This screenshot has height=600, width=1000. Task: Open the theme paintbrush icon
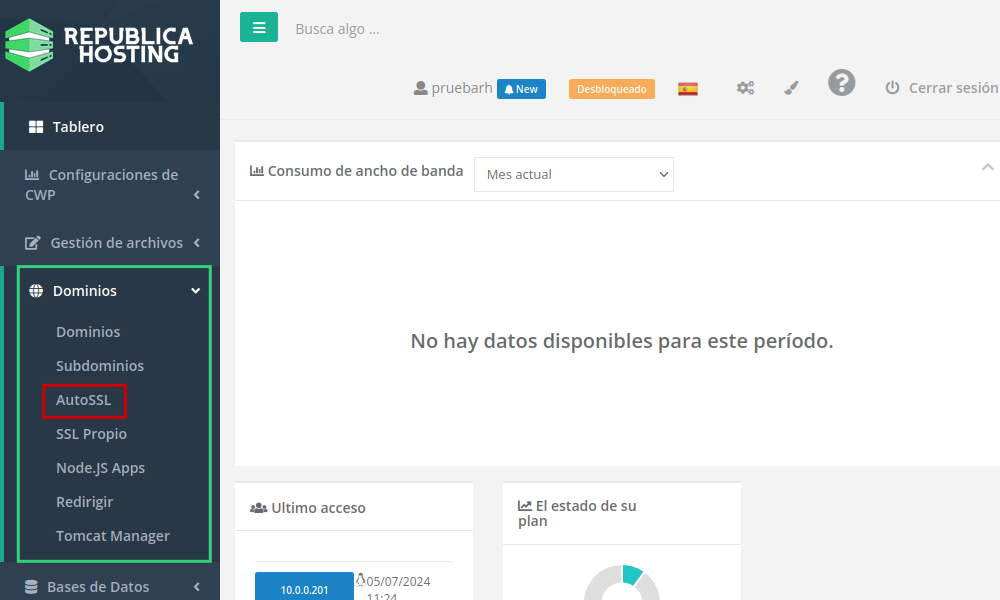(791, 88)
